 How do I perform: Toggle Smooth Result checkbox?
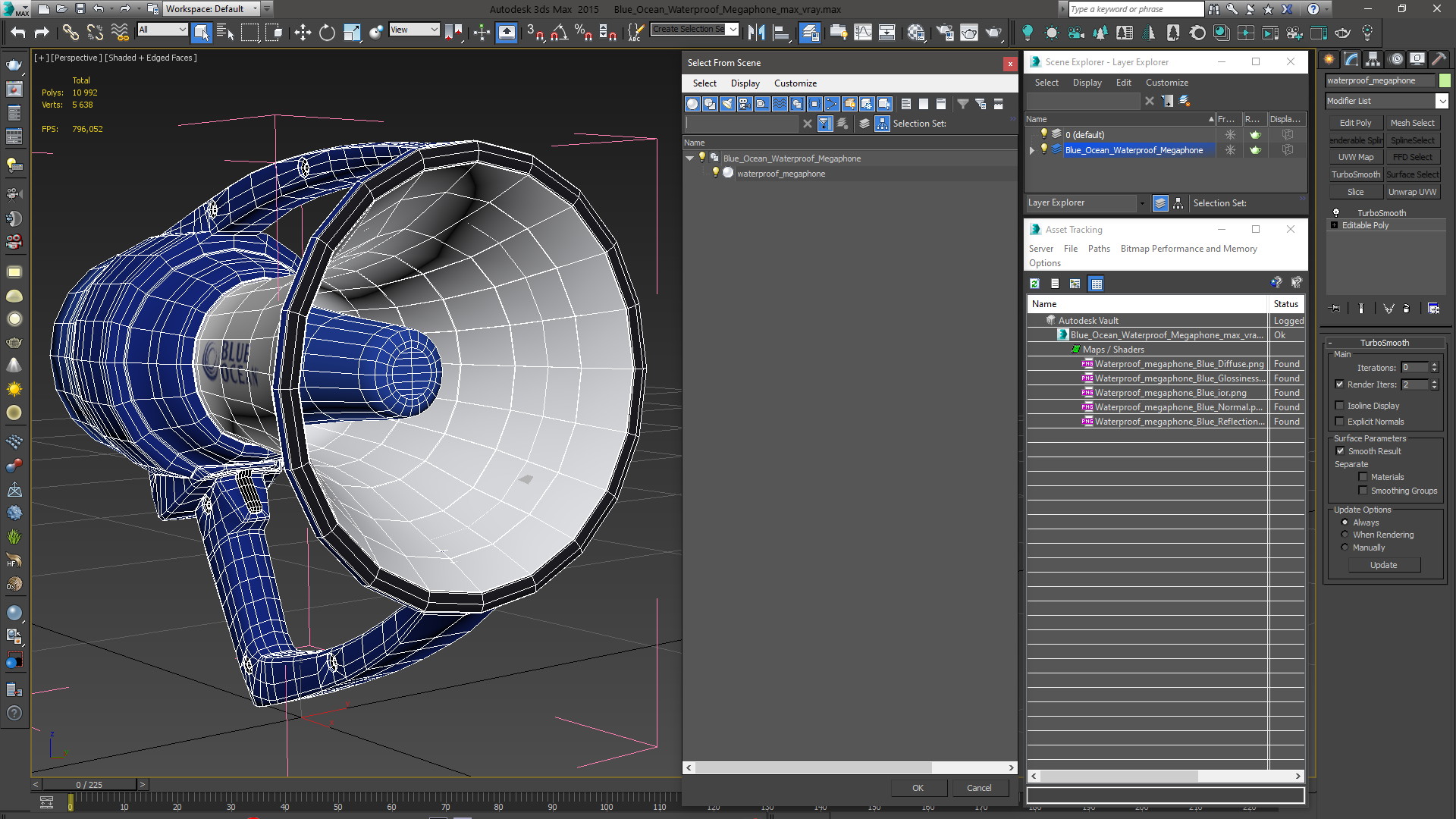pos(1340,451)
